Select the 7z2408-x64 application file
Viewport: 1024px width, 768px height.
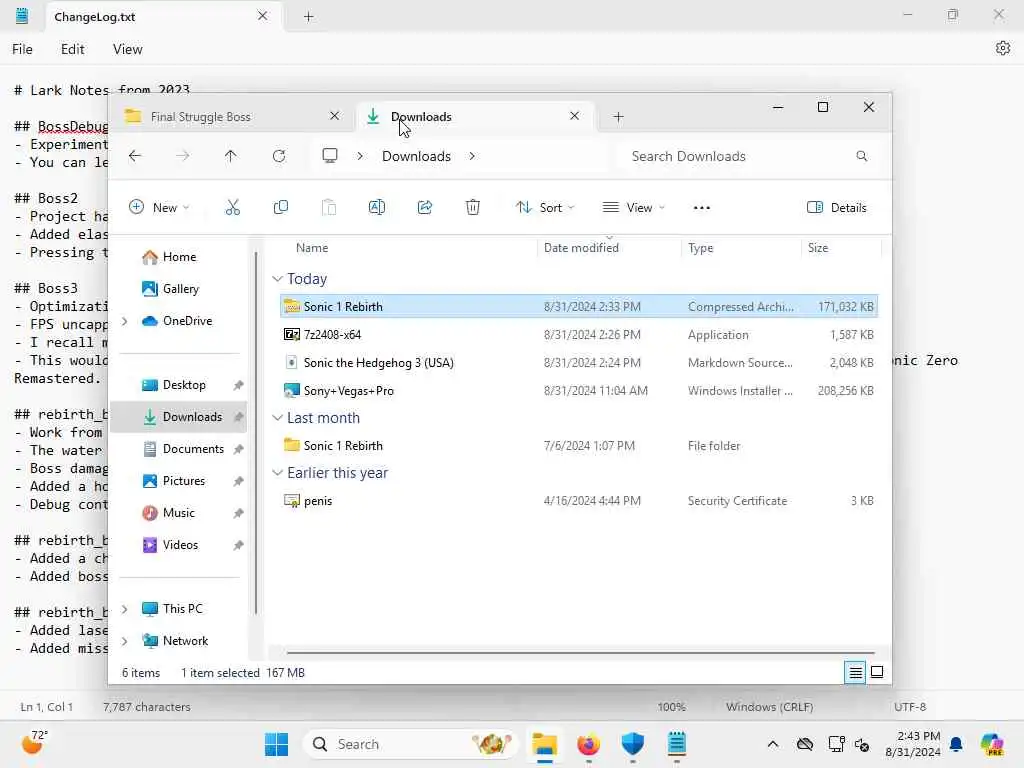click(x=579, y=334)
